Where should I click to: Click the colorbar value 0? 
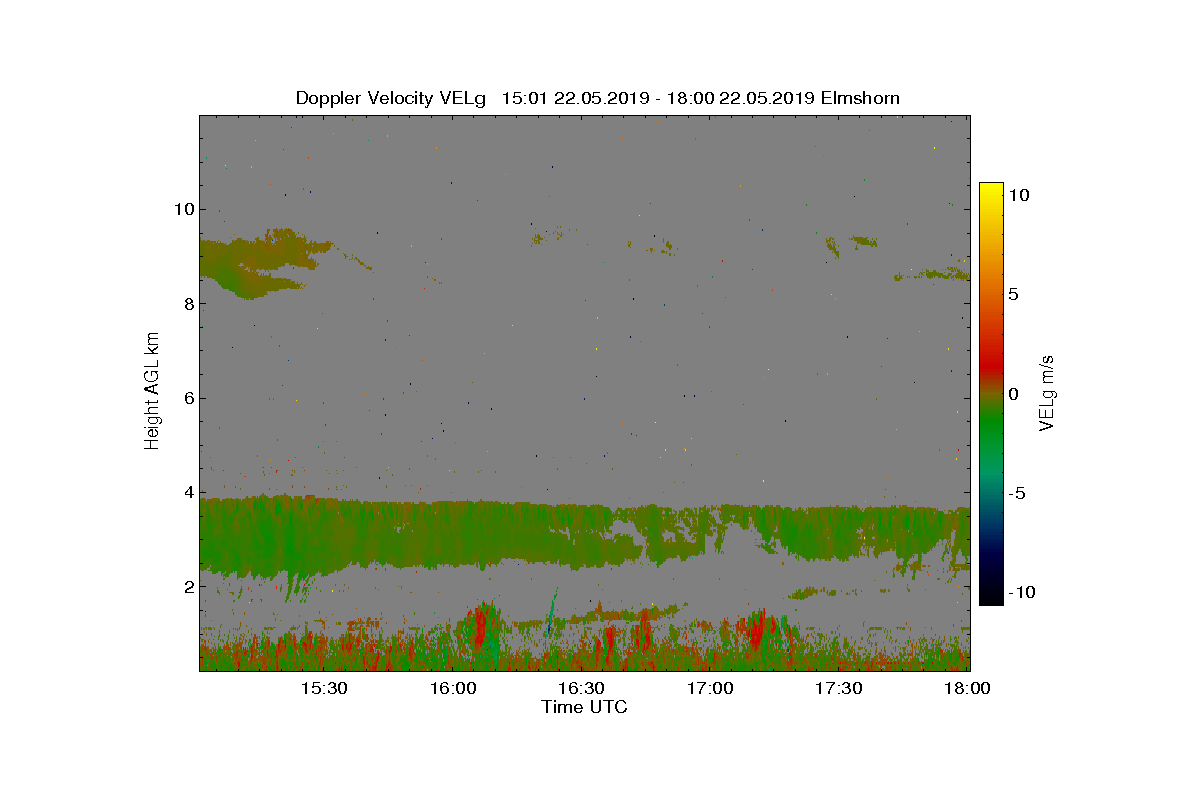1014,394
